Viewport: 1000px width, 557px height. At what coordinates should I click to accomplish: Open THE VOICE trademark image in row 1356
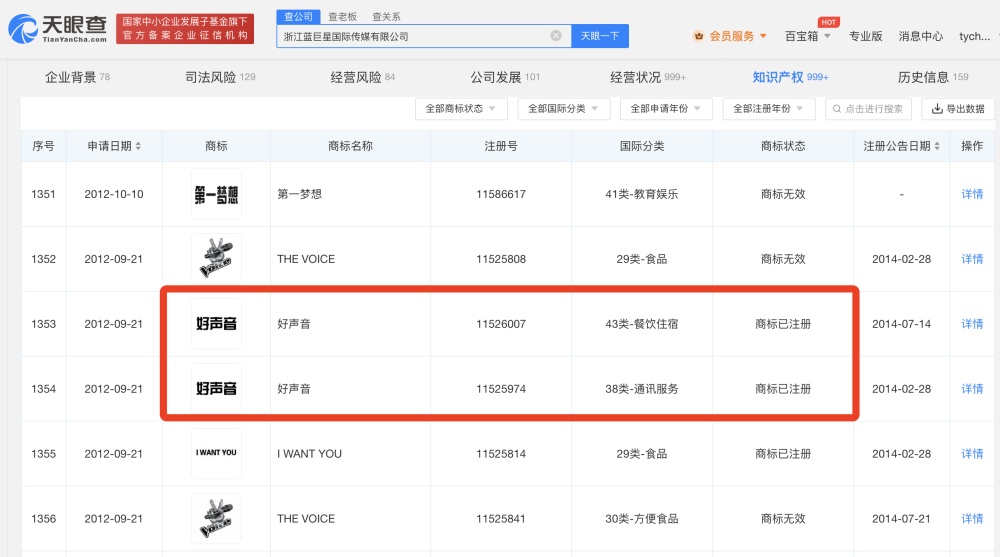tap(216, 519)
